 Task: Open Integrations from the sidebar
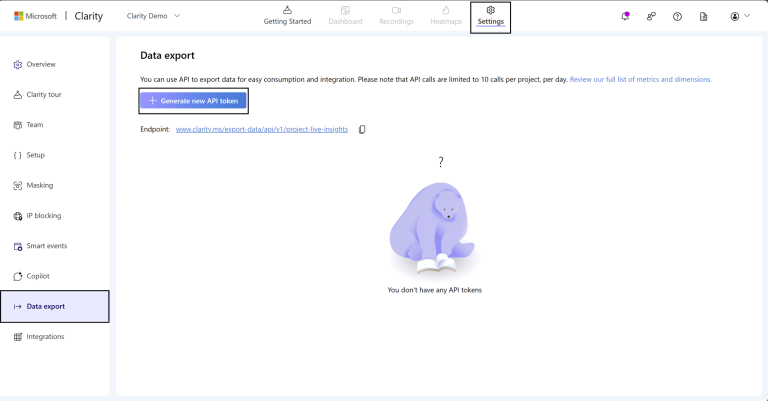(x=45, y=336)
